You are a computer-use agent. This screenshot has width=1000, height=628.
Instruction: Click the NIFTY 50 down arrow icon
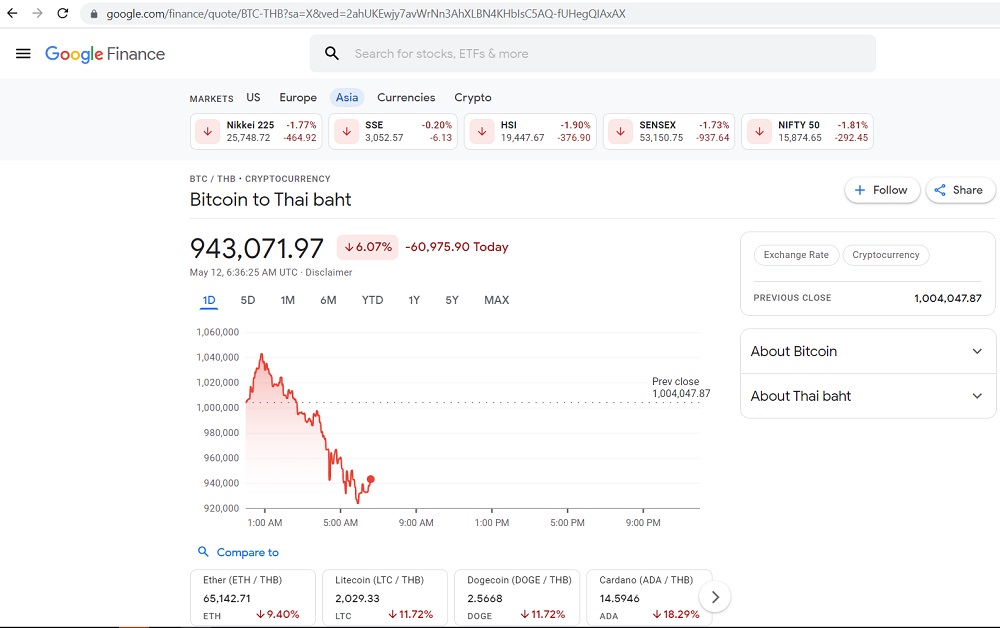tap(759, 131)
